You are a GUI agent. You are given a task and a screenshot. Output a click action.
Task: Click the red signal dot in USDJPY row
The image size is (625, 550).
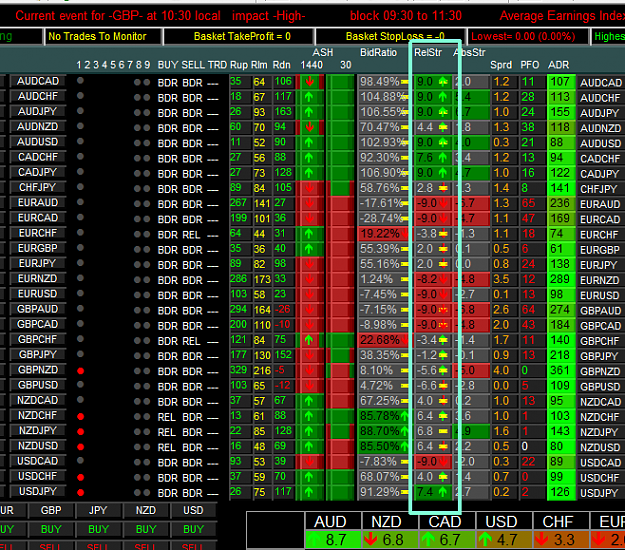pos(81,492)
